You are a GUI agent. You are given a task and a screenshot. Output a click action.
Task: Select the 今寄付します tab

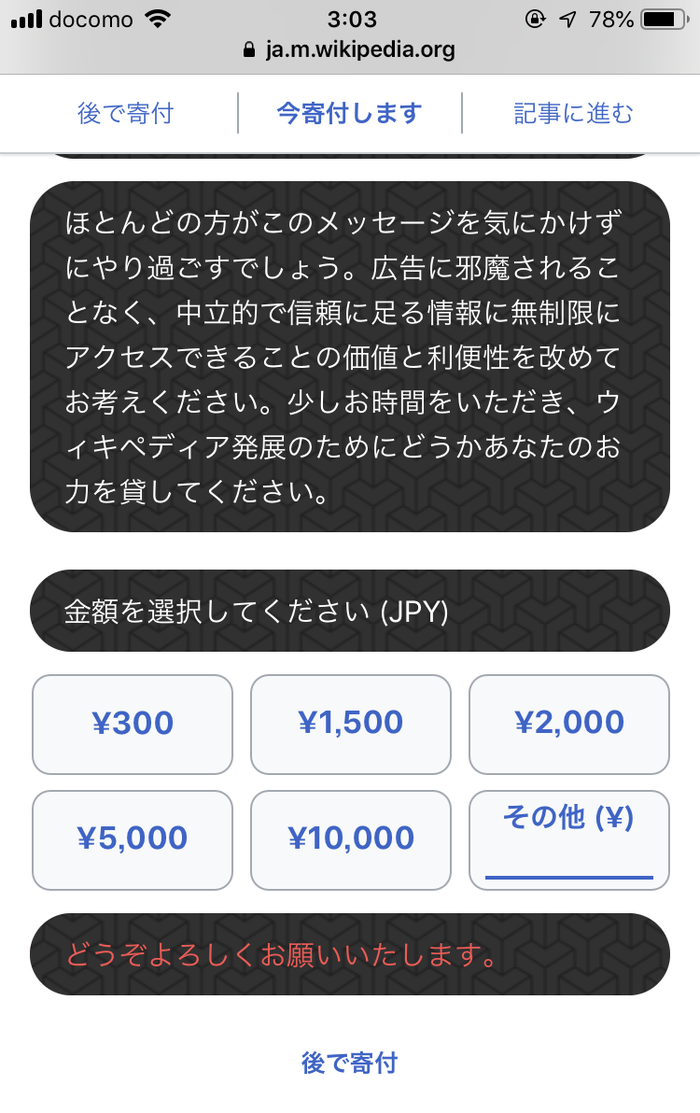(349, 113)
